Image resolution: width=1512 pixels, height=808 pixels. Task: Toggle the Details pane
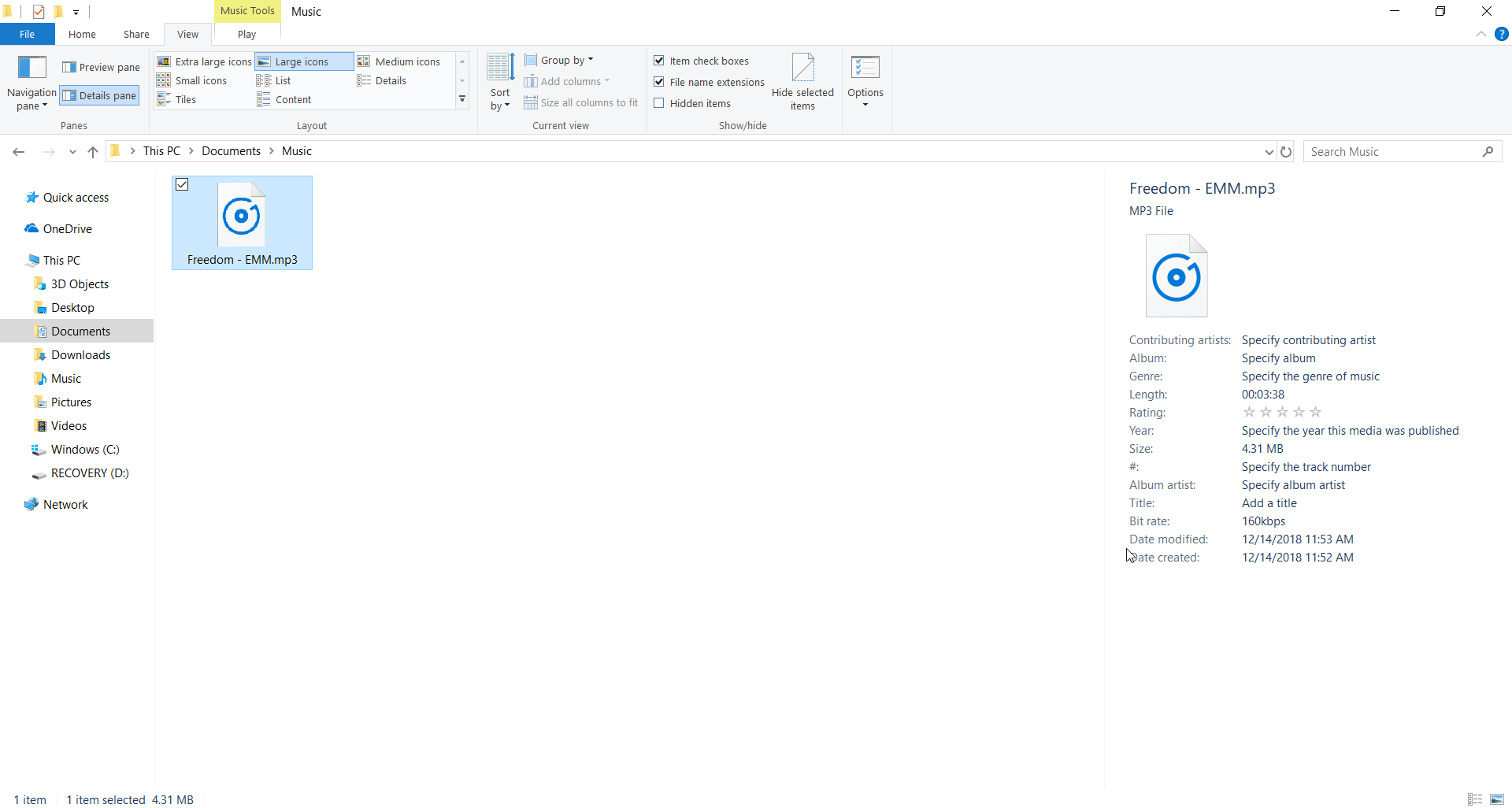pos(100,95)
